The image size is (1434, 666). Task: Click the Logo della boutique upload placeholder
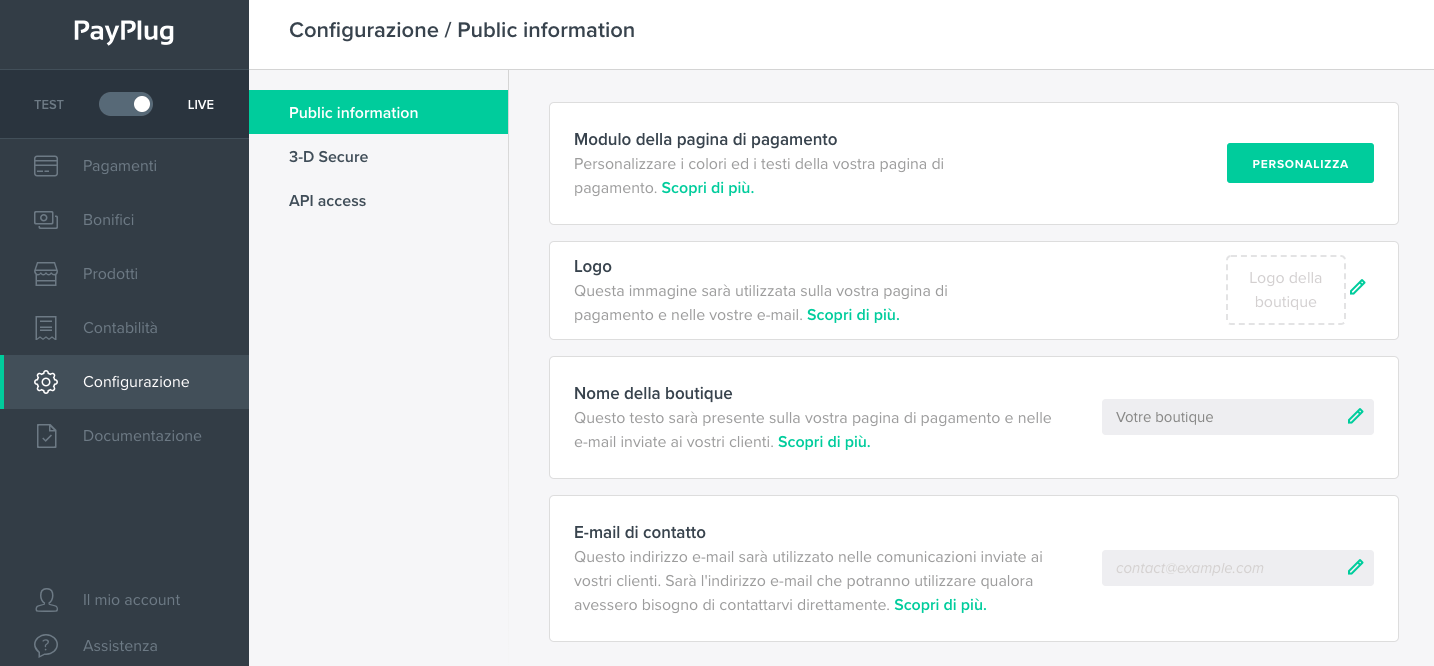tap(1285, 289)
